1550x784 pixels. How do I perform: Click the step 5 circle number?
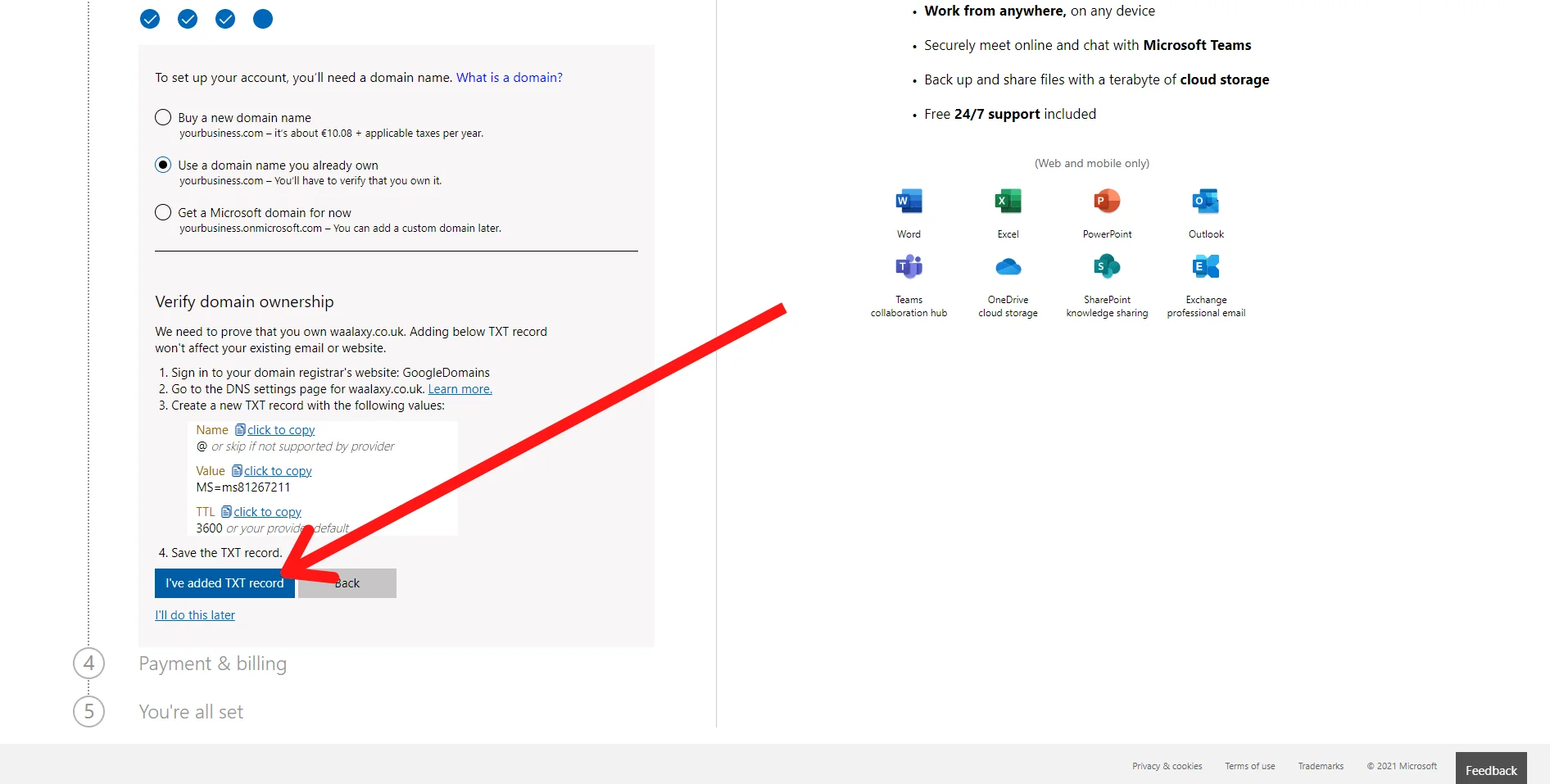click(x=88, y=711)
